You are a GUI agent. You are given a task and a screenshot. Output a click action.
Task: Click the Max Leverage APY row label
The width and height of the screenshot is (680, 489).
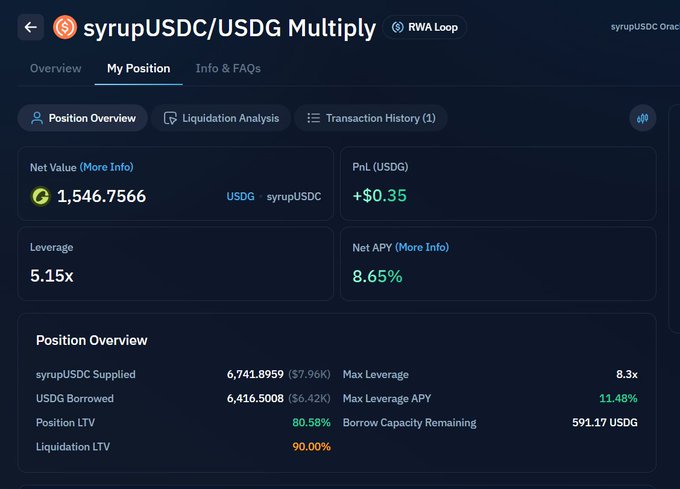tap(387, 398)
